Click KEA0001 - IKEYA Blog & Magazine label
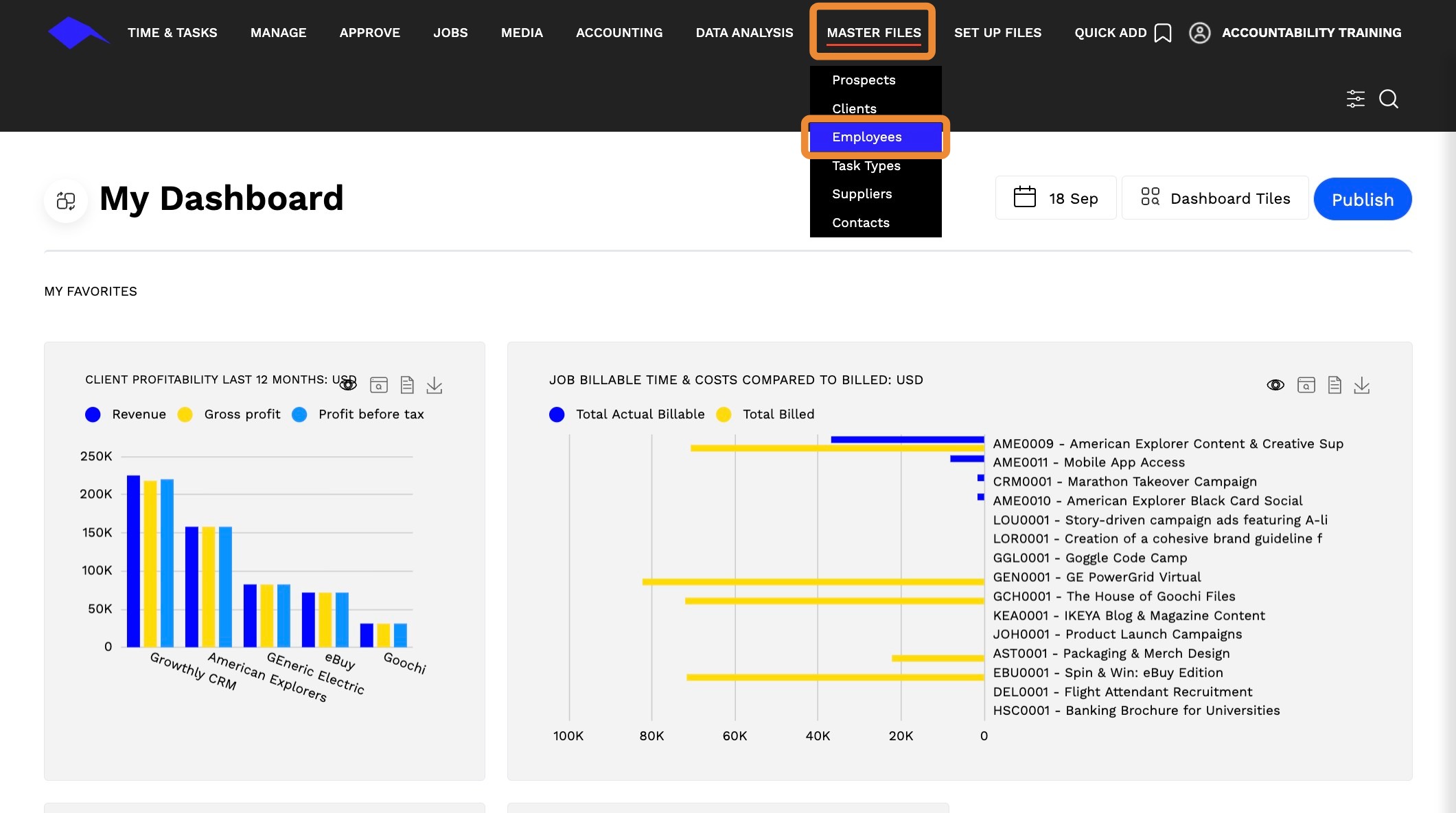1456x813 pixels. click(1129, 615)
